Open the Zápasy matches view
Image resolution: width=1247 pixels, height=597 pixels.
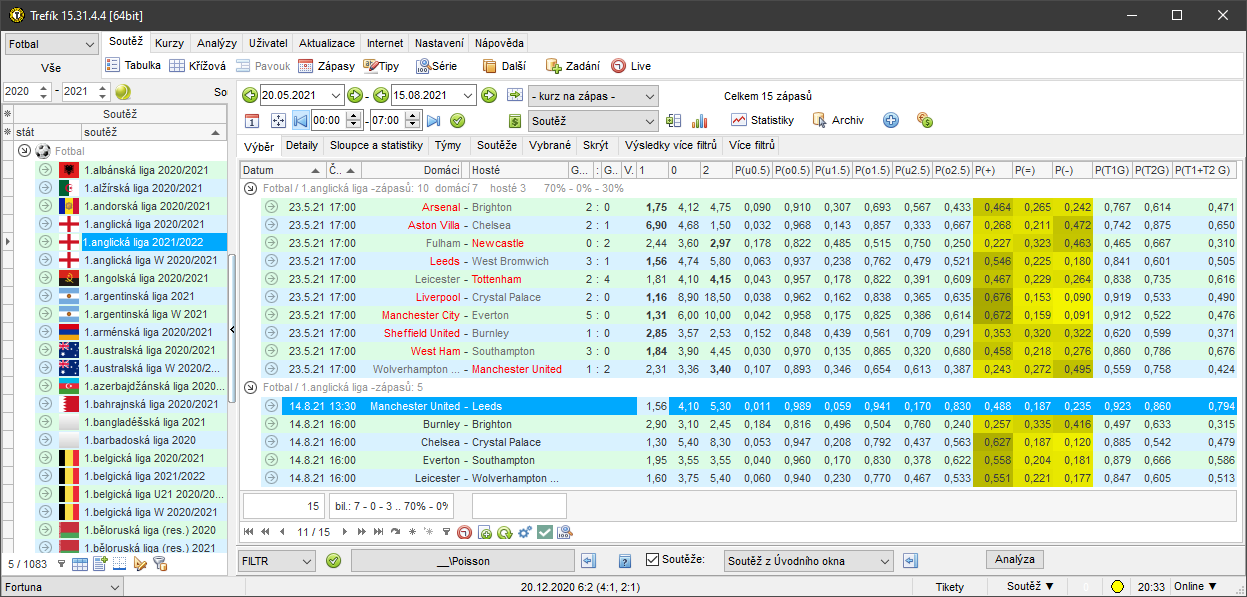[326, 66]
